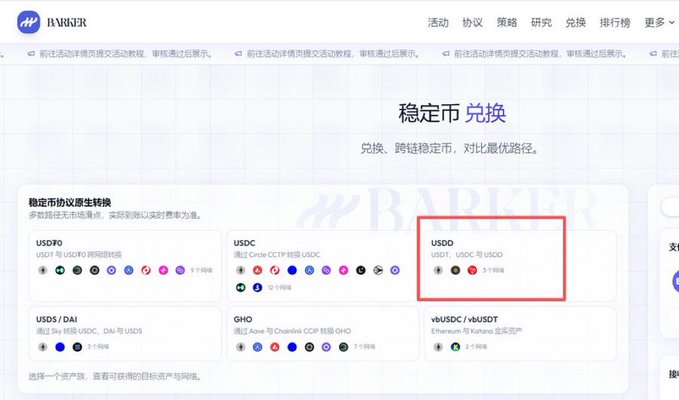The height and width of the screenshot is (400, 679).
Task: Click green two-dot network icon in USD₮0 card
Action: coord(60,271)
